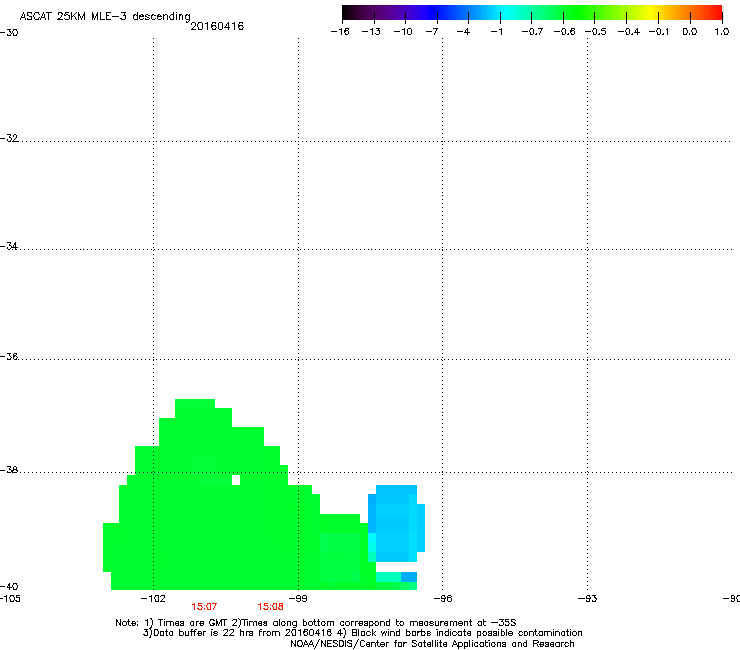Click the white gap inside the green swath
Image resolution: width=740 pixels, height=650 pixels.
click(236, 480)
